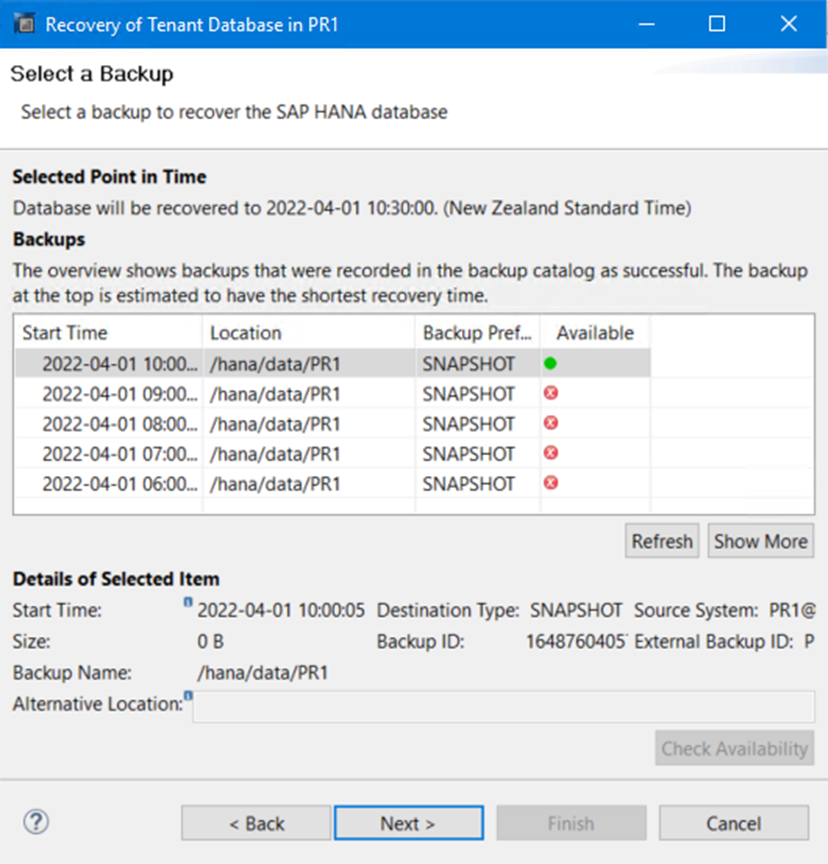Click SNAPSHOT prefix in the 08:00 row
The width and height of the screenshot is (828, 864).
pyautogui.click(x=468, y=424)
